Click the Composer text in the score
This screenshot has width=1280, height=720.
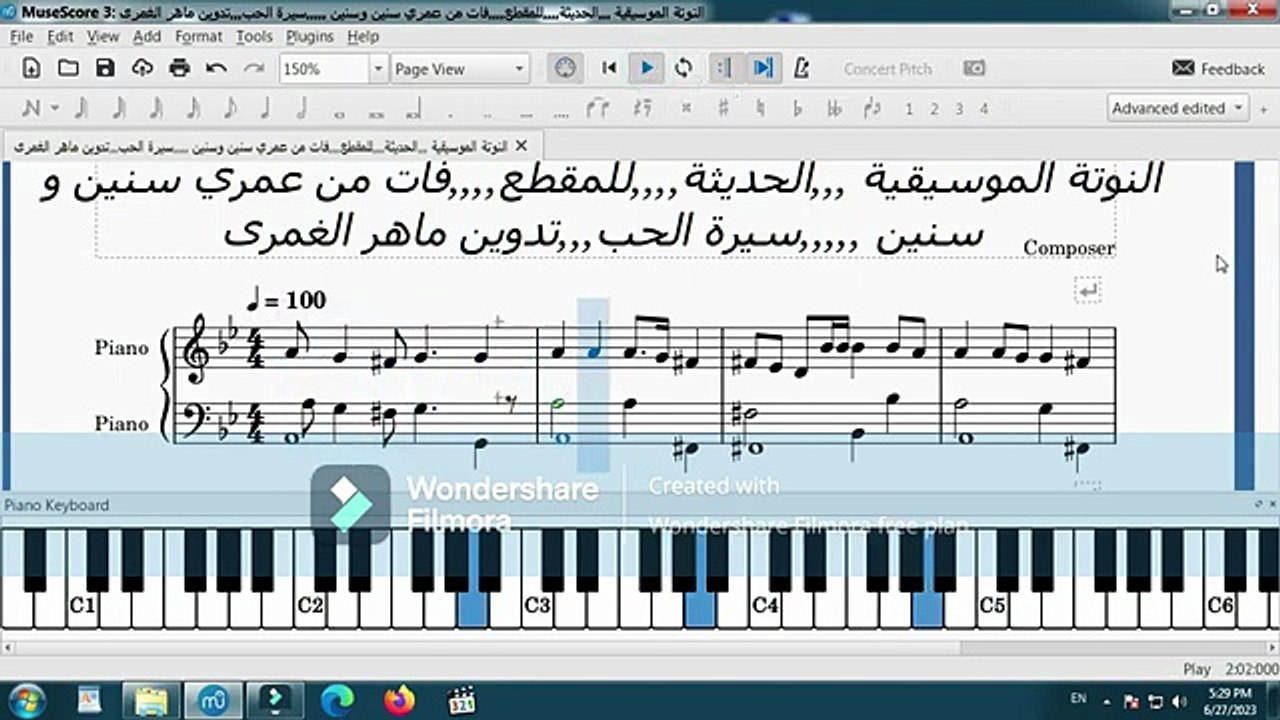1069,247
